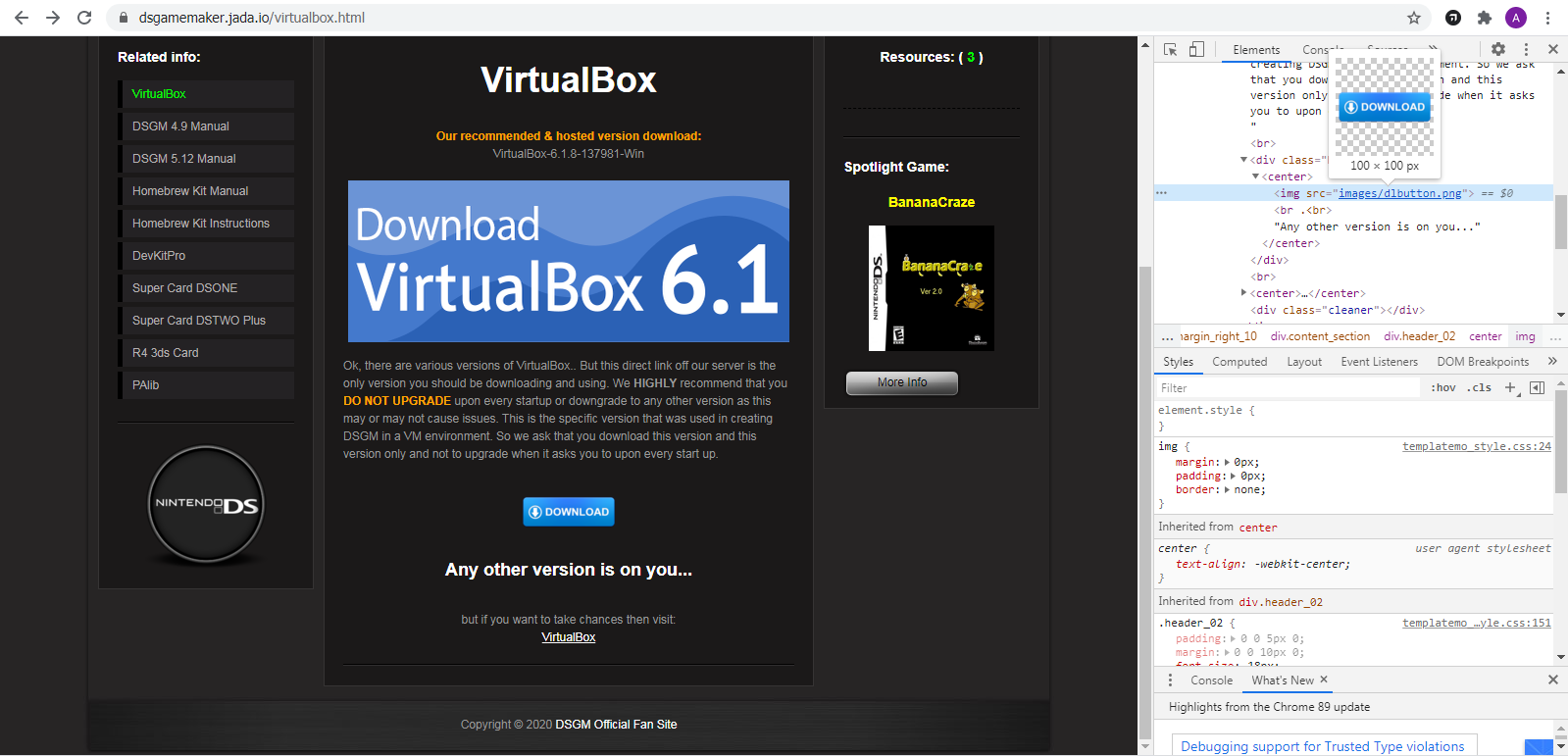Viewport: 1568px width, 756px height.
Task: Toggle the device toolbar icon
Action: tap(1196, 49)
